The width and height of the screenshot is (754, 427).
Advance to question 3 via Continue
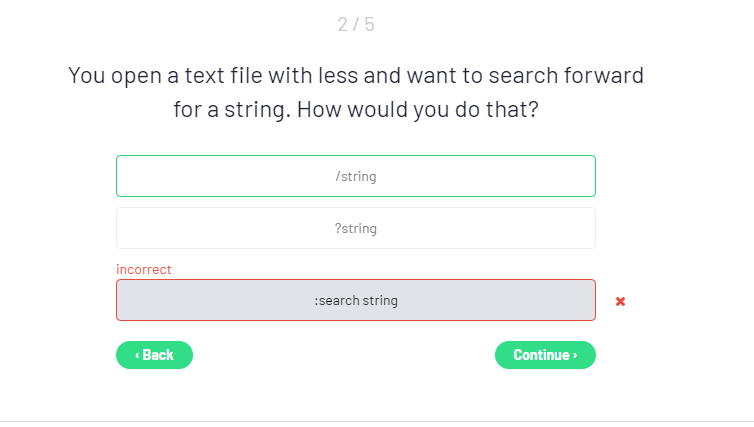point(545,355)
